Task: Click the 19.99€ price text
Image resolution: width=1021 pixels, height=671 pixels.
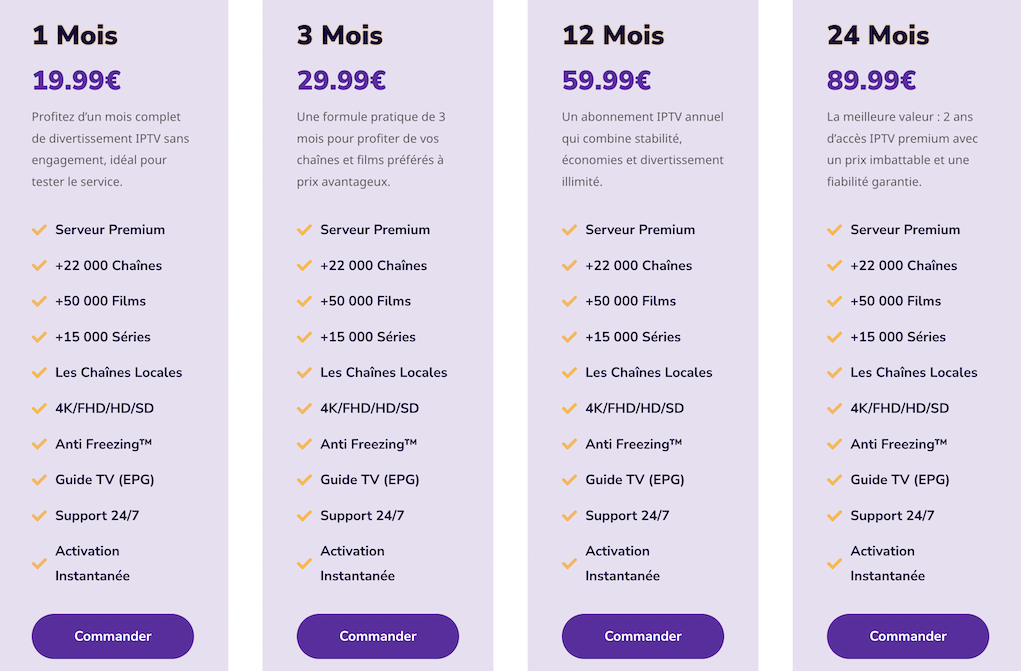Action: coord(76,80)
